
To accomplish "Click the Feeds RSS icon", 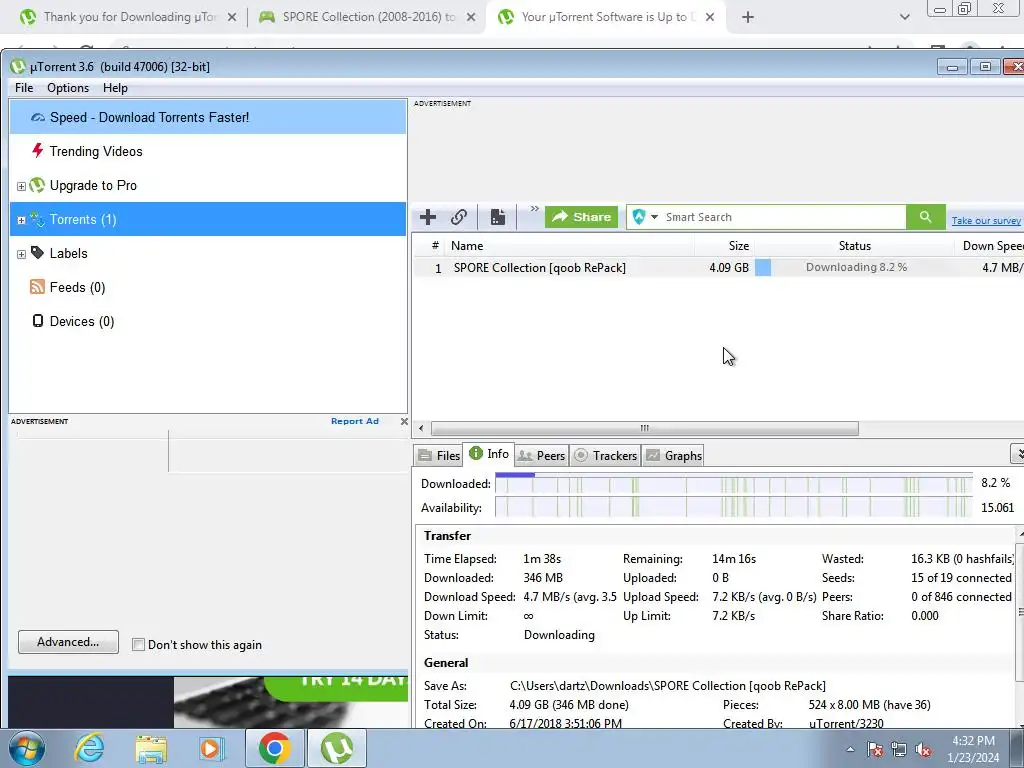I will click(37, 287).
